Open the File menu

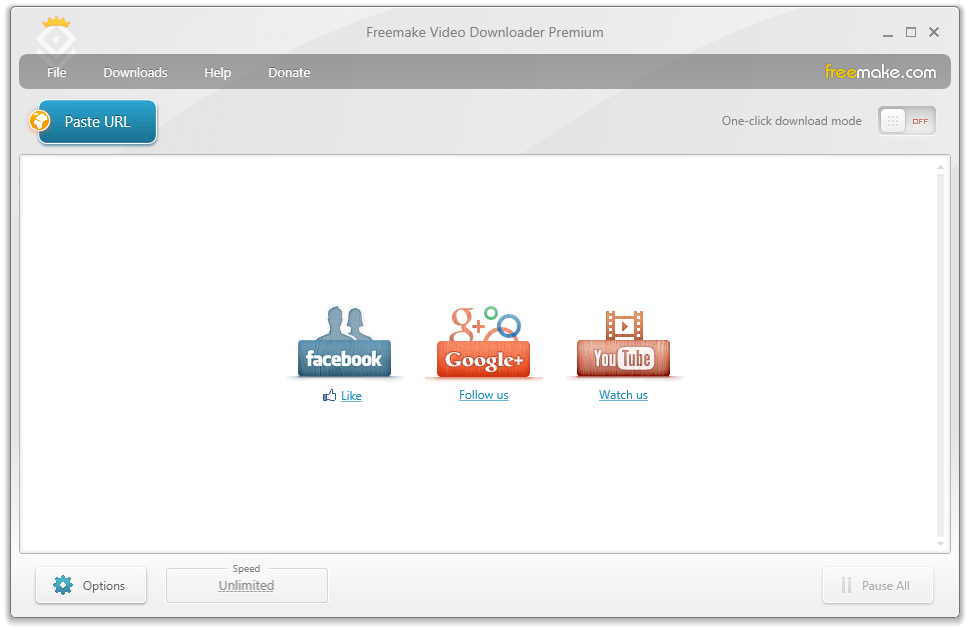tap(56, 72)
